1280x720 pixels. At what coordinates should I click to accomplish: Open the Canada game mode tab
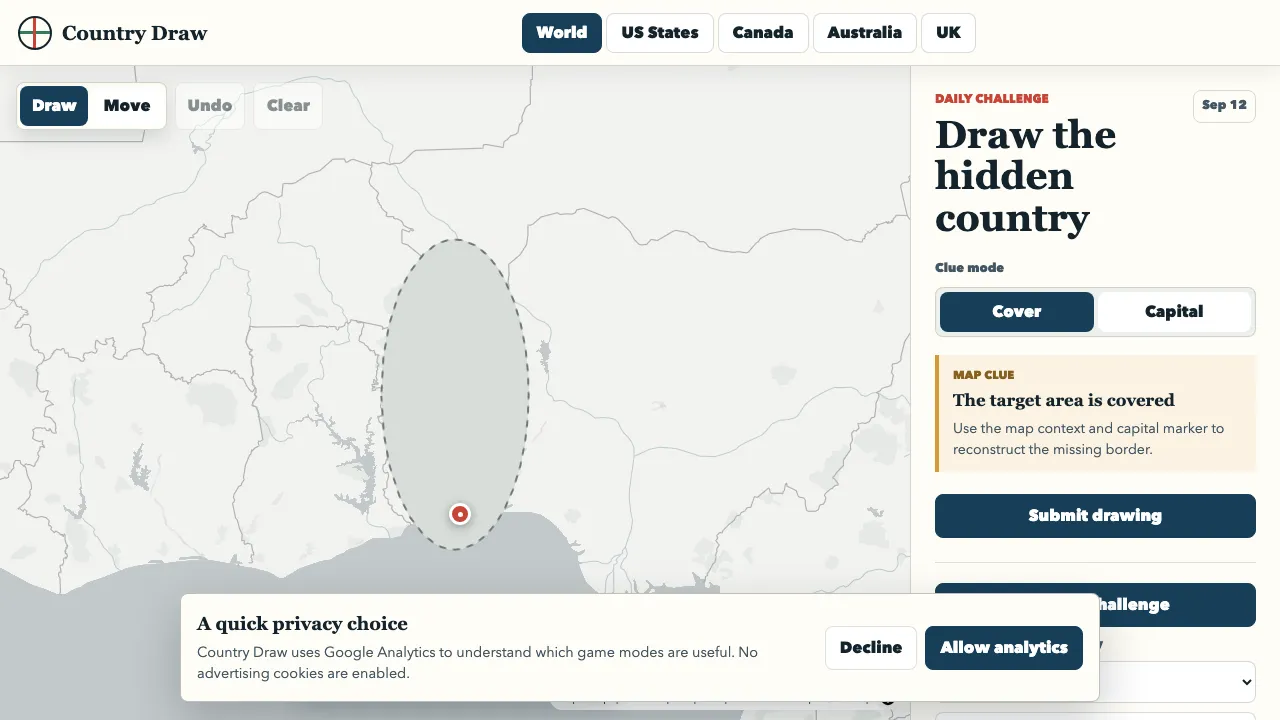[x=763, y=32]
